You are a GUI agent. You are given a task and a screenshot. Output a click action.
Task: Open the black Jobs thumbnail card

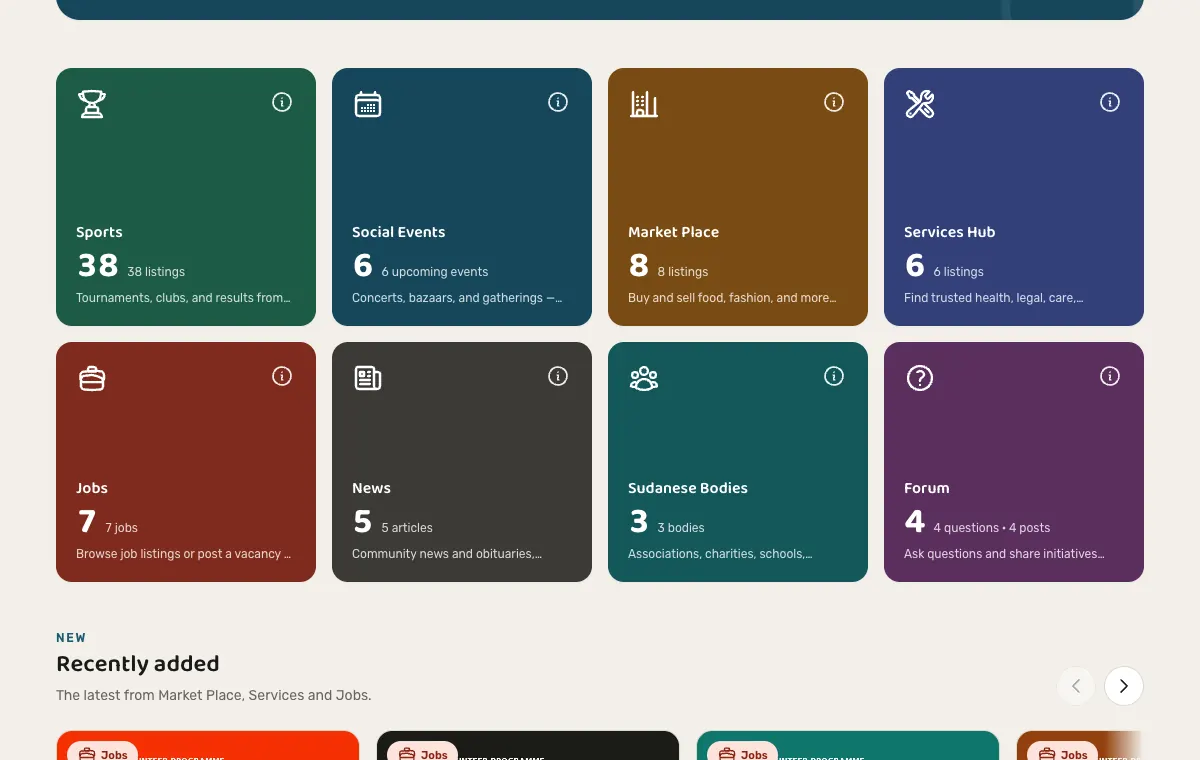[x=528, y=746]
